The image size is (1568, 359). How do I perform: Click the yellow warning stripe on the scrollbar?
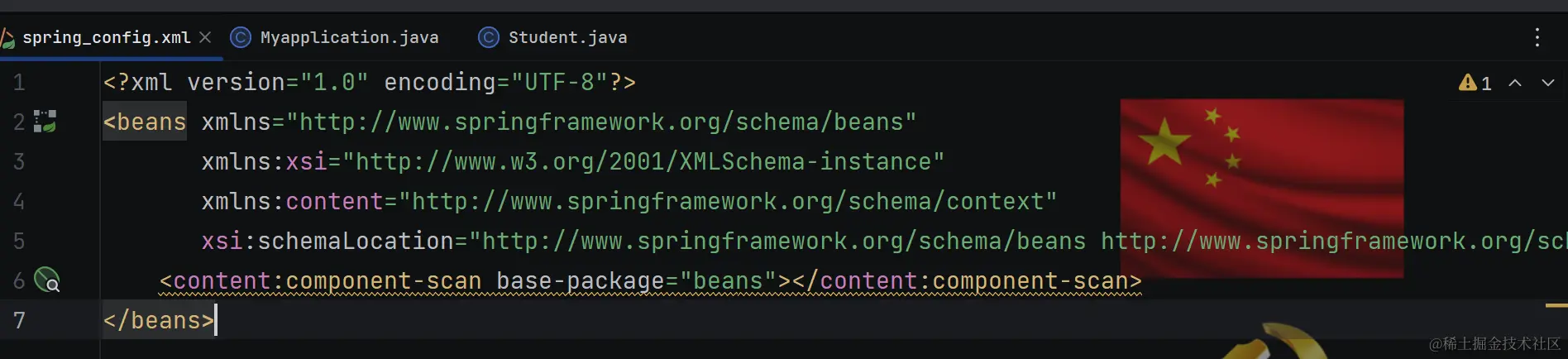[1556, 306]
